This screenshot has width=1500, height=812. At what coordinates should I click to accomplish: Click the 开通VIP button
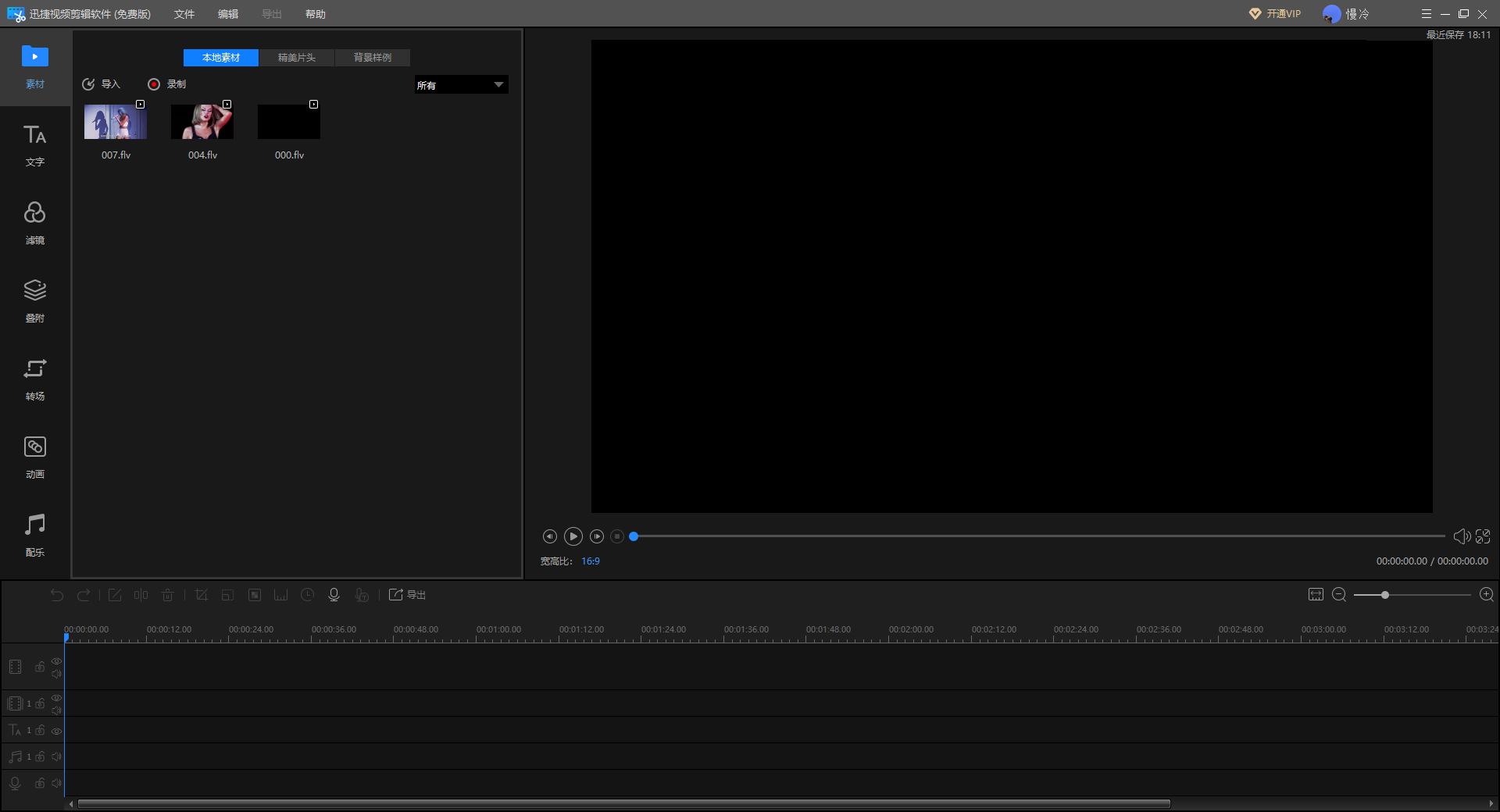[x=1275, y=14]
